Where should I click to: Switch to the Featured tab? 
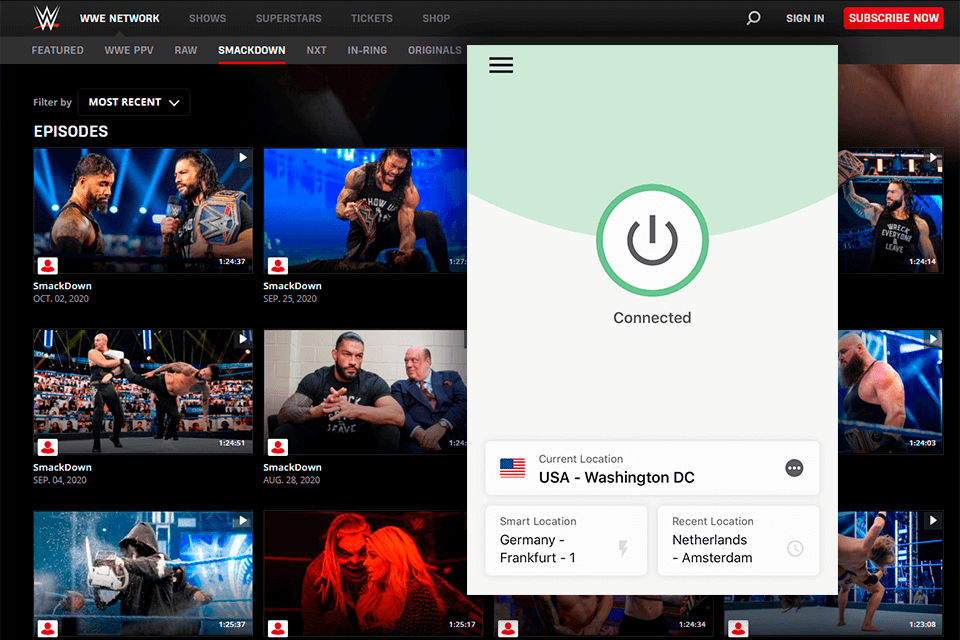click(x=58, y=50)
